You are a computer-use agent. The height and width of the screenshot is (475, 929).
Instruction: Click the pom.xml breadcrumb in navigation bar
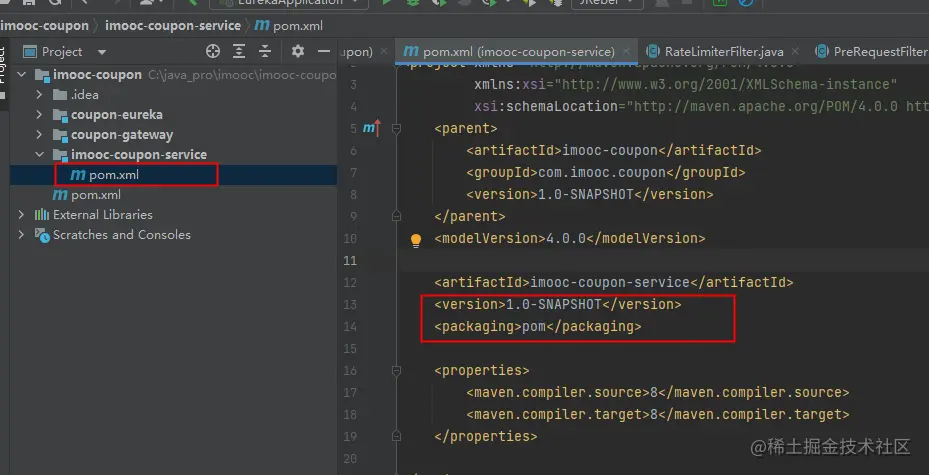pyautogui.click(x=289, y=26)
